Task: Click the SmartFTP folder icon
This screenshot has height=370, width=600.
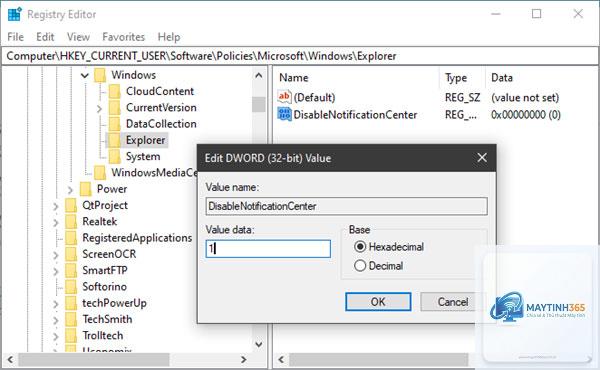Action: pos(71,271)
